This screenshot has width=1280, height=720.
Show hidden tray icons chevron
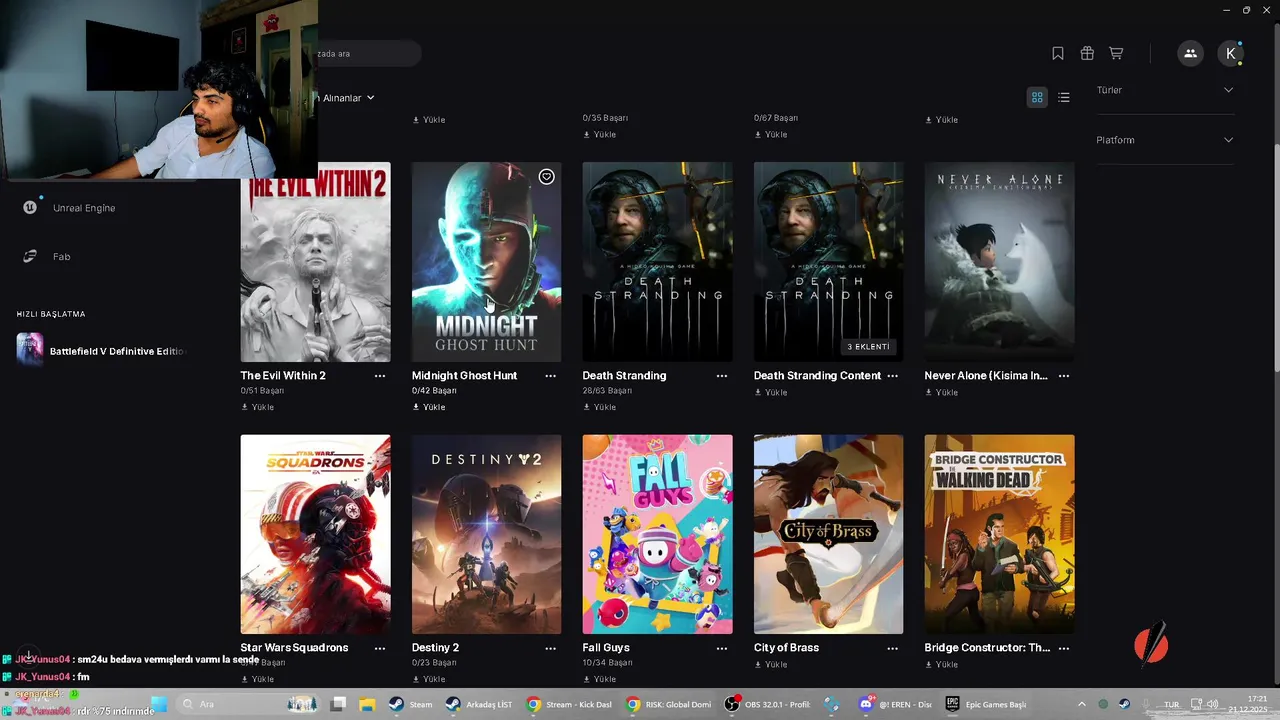tap(1081, 704)
